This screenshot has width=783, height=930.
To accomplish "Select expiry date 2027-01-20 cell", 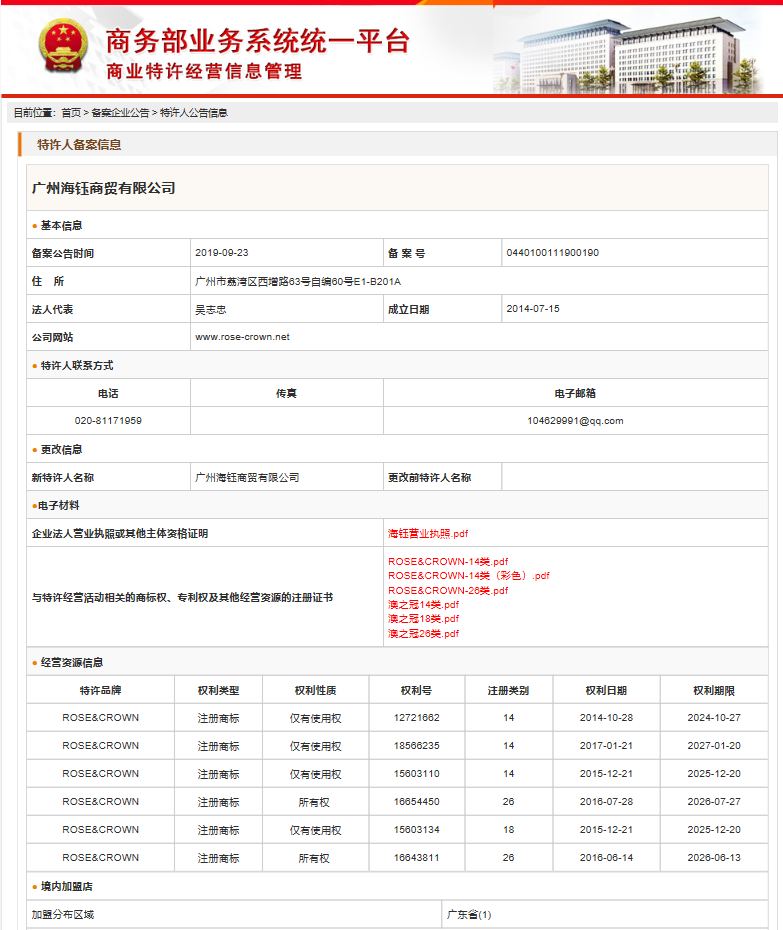I will [714, 746].
